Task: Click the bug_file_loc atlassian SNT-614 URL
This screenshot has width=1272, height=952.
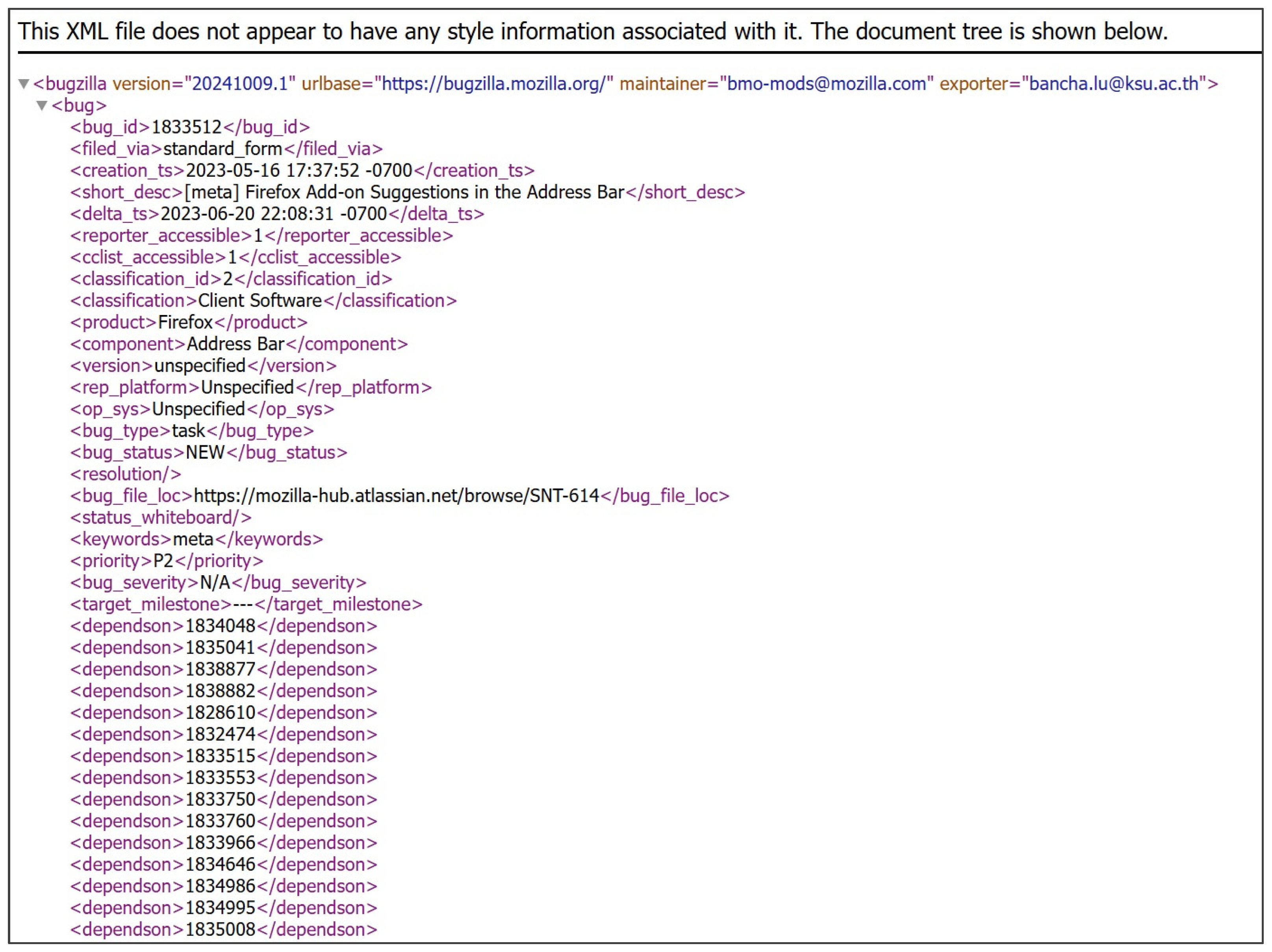Action: tap(397, 496)
